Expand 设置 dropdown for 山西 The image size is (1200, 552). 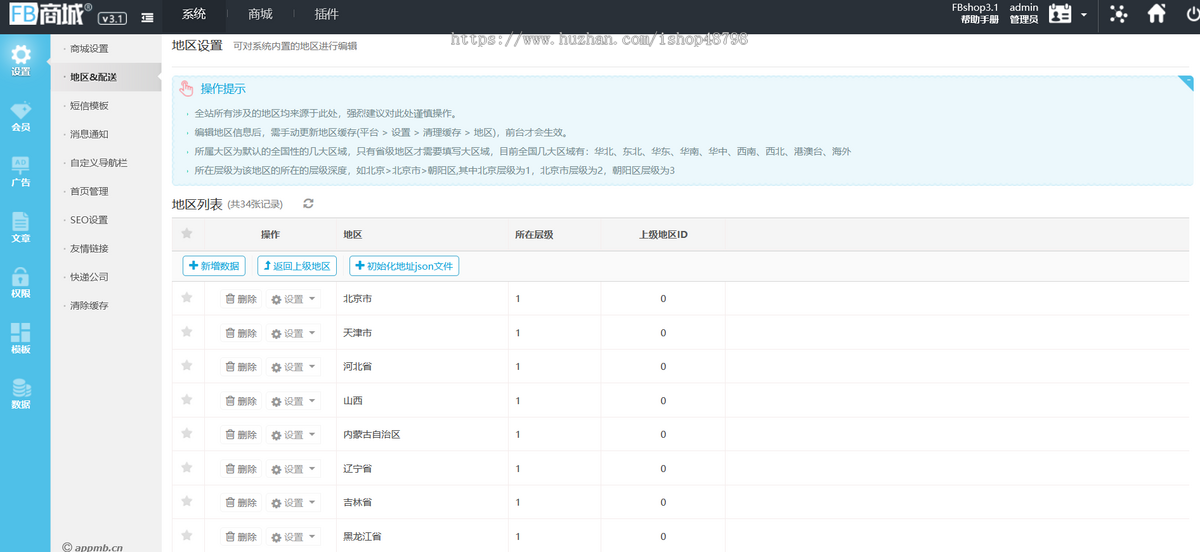coord(293,401)
